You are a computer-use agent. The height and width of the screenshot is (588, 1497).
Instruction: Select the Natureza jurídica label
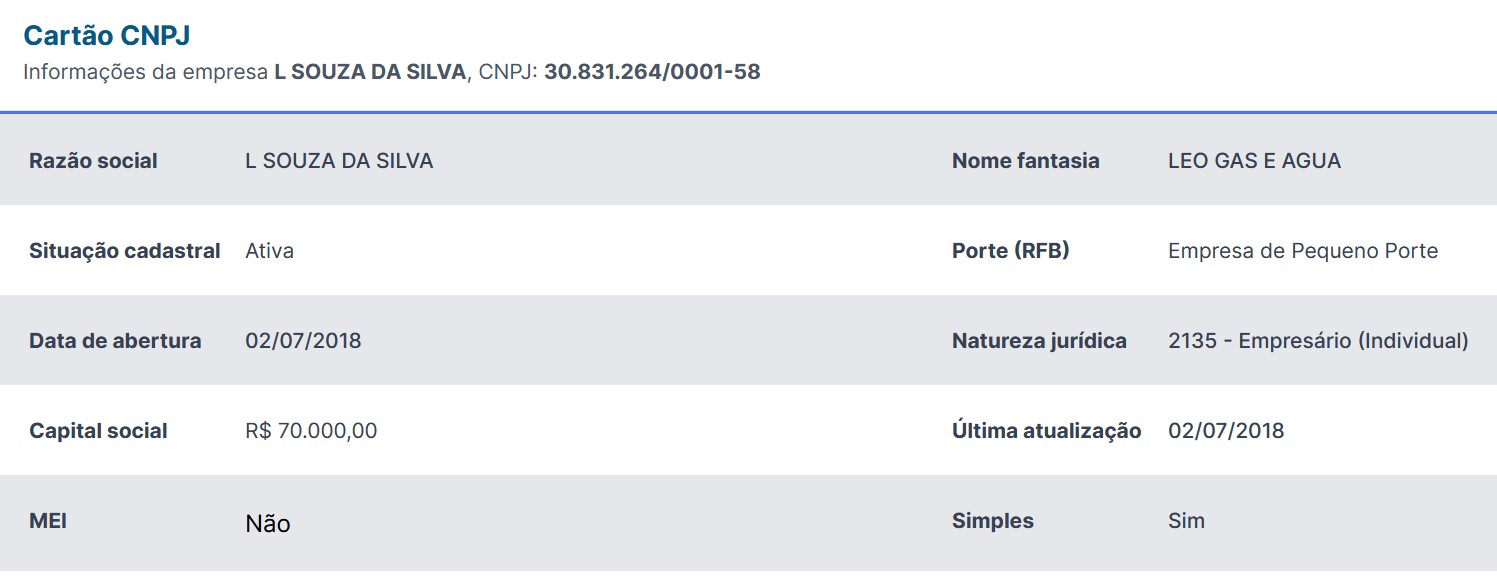coord(1039,341)
